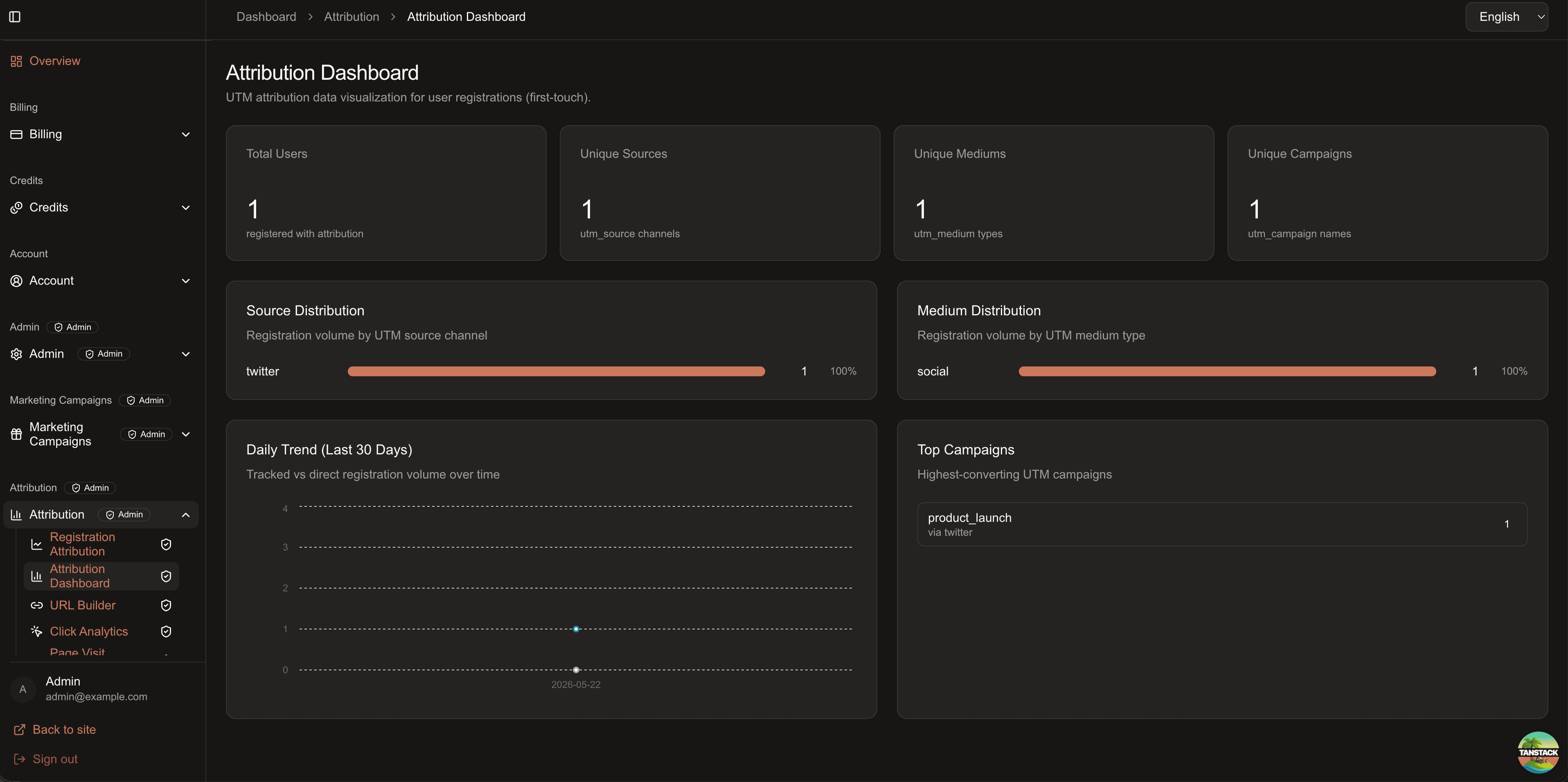Expand the Marketing Campaigns chevron
This screenshot has height=782, width=1568.
point(186,434)
